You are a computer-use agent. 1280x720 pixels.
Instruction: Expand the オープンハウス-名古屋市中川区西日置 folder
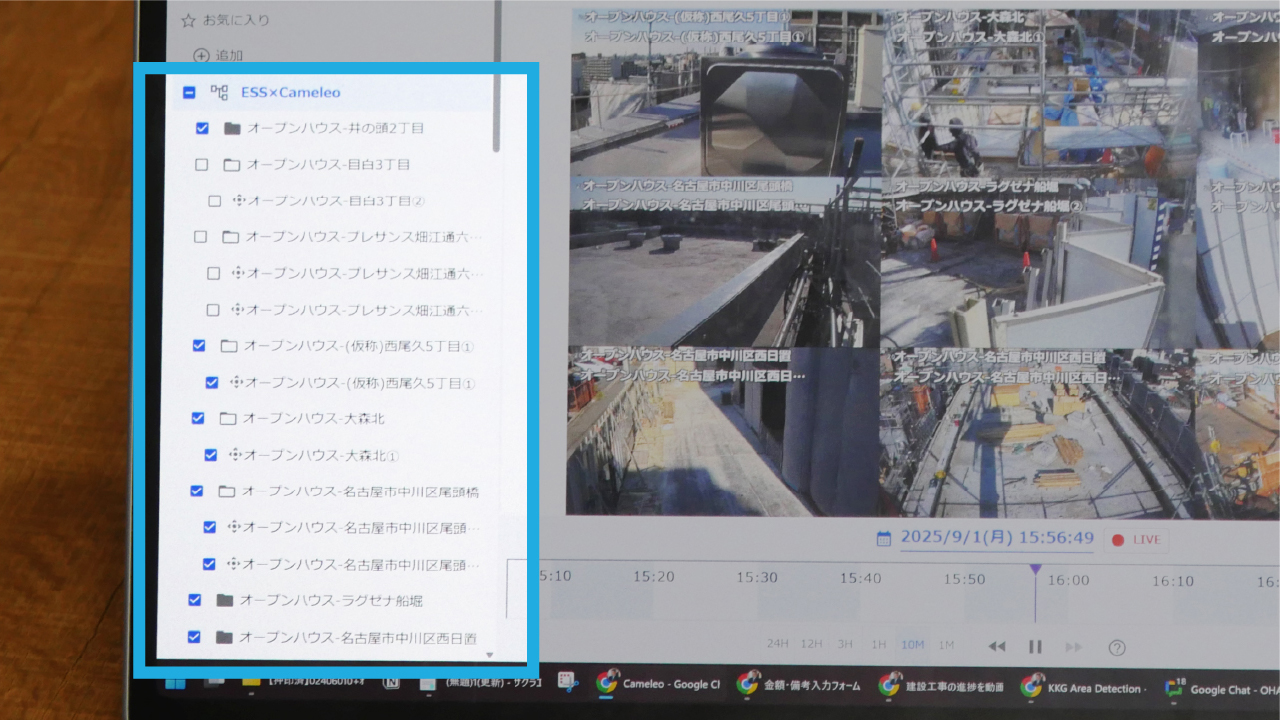click(222, 636)
